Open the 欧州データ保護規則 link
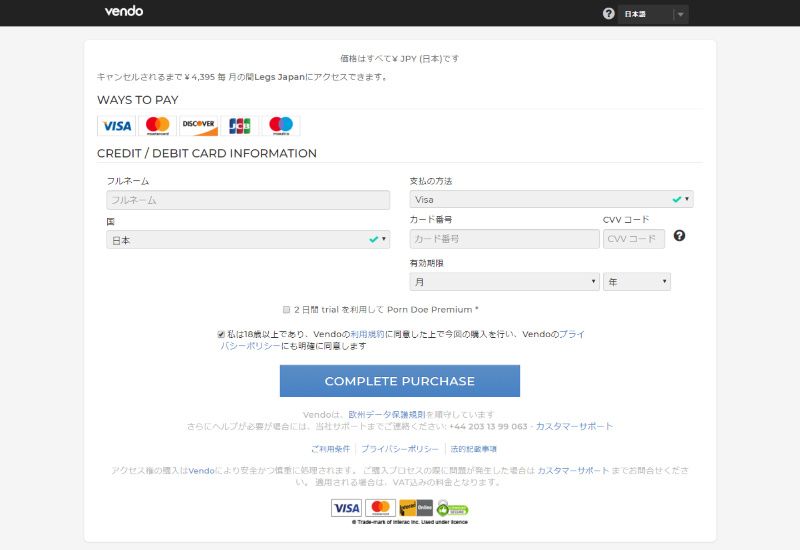800x550 pixels. pos(387,415)
